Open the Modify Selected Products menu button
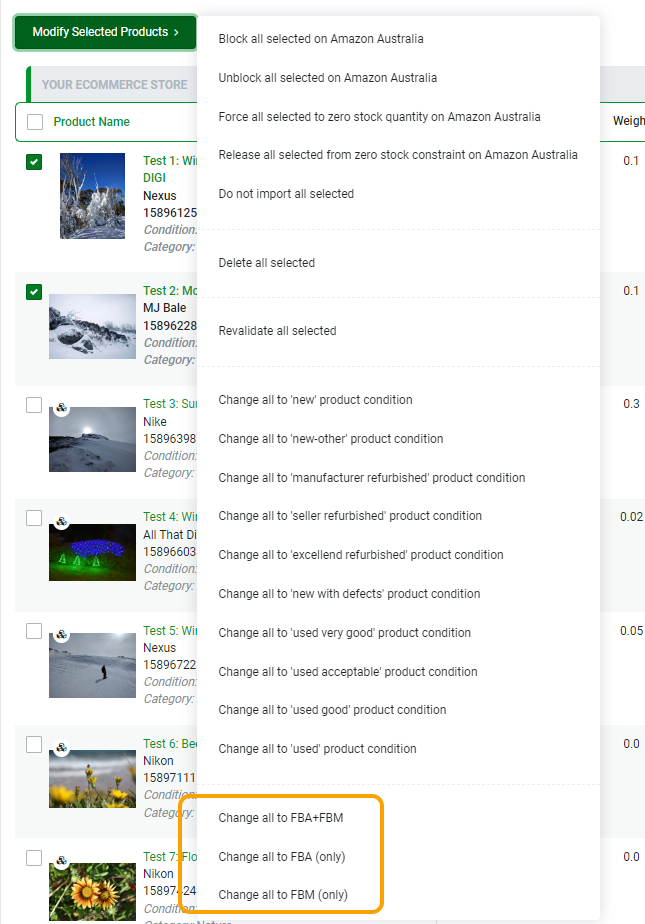Screen dimensions: 645x924 click(105, 32)
